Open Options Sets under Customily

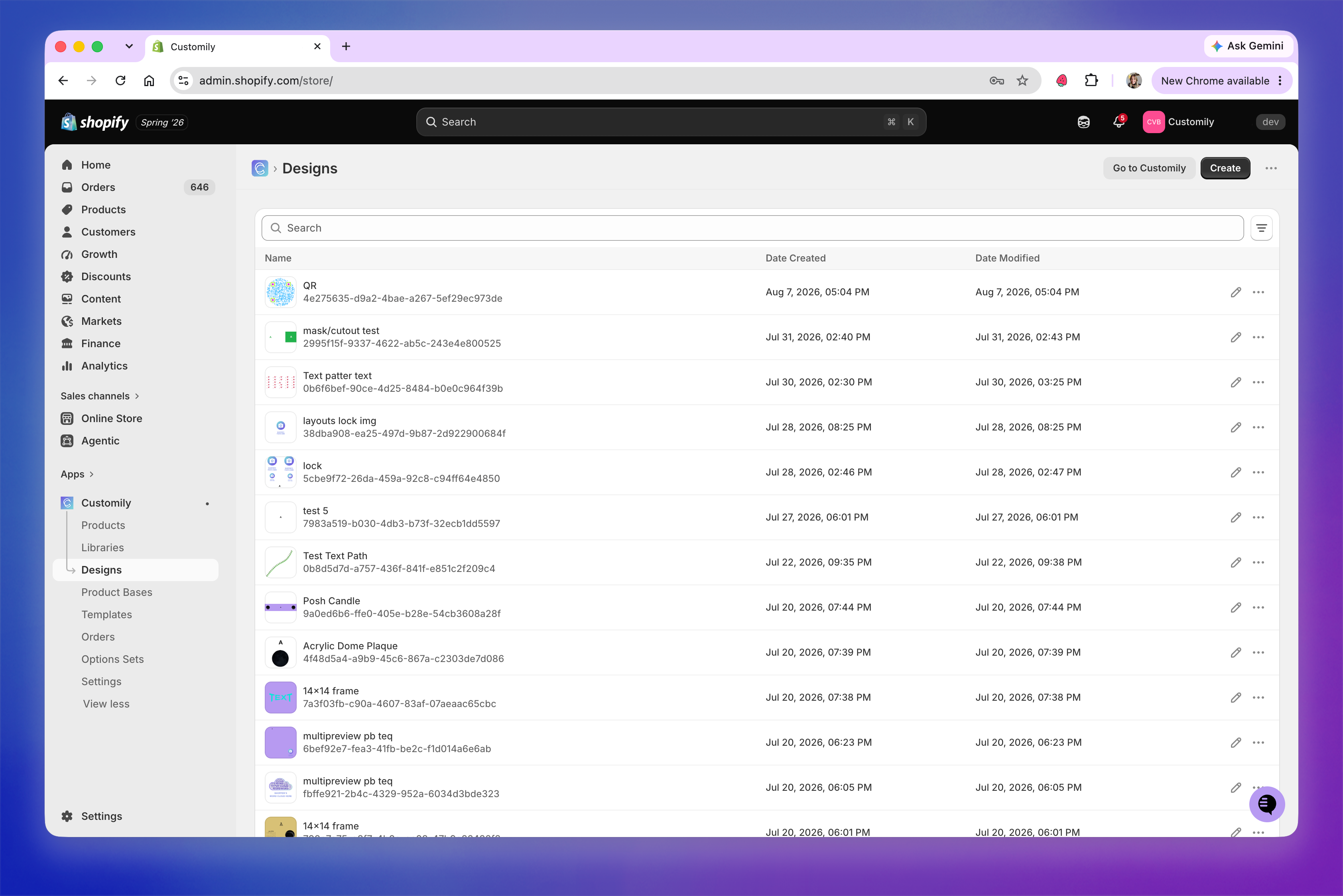coord(112,659)
